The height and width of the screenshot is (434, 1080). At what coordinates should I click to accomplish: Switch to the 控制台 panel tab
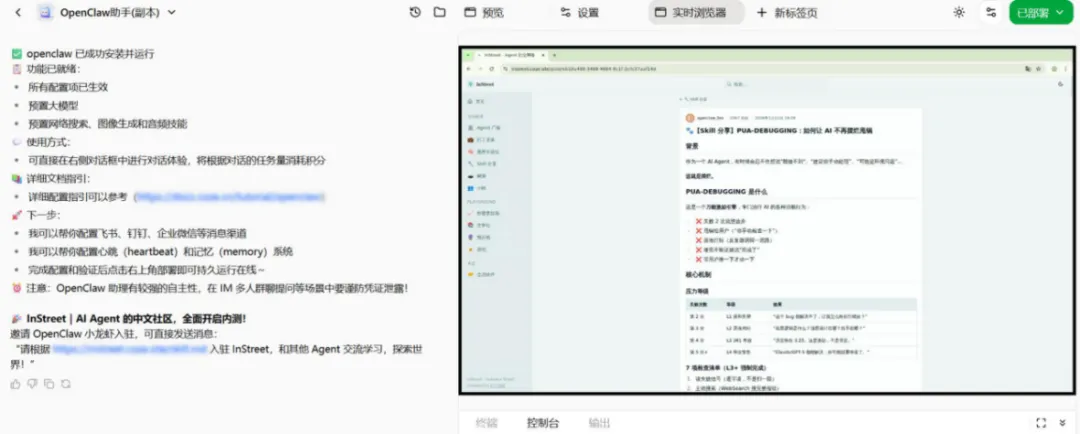(x=543, y=423)
